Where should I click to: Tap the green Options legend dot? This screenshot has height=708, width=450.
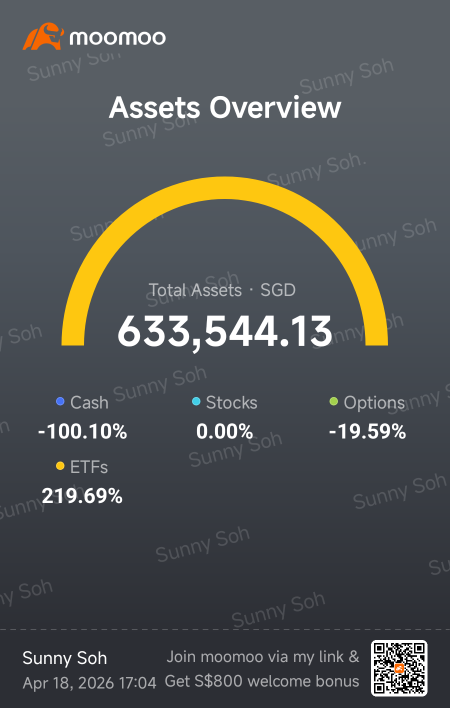pos(334,401)
